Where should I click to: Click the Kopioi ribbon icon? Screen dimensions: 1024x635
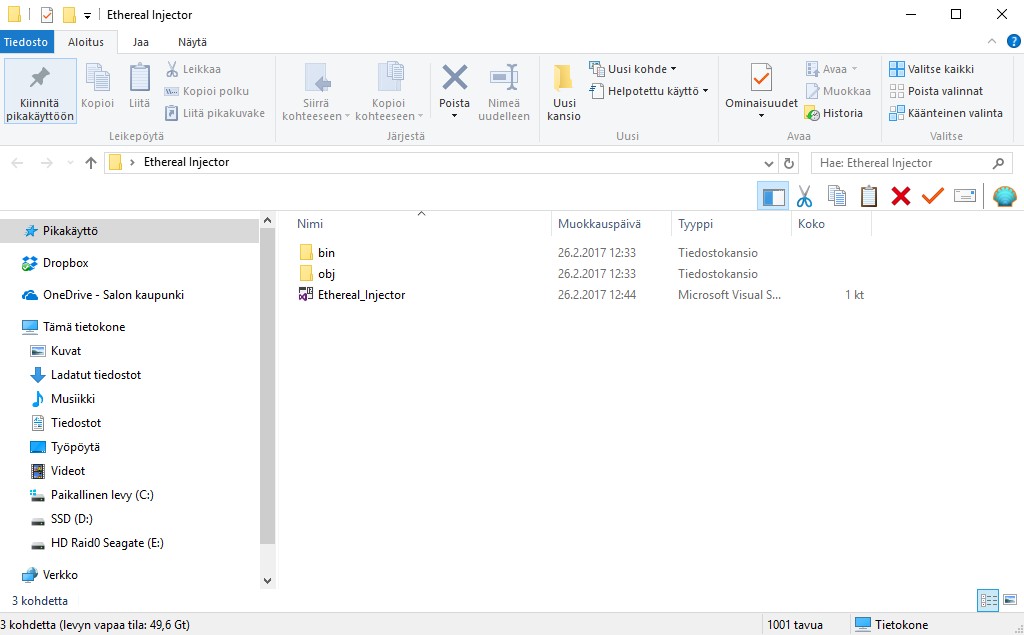click(97, 86)
